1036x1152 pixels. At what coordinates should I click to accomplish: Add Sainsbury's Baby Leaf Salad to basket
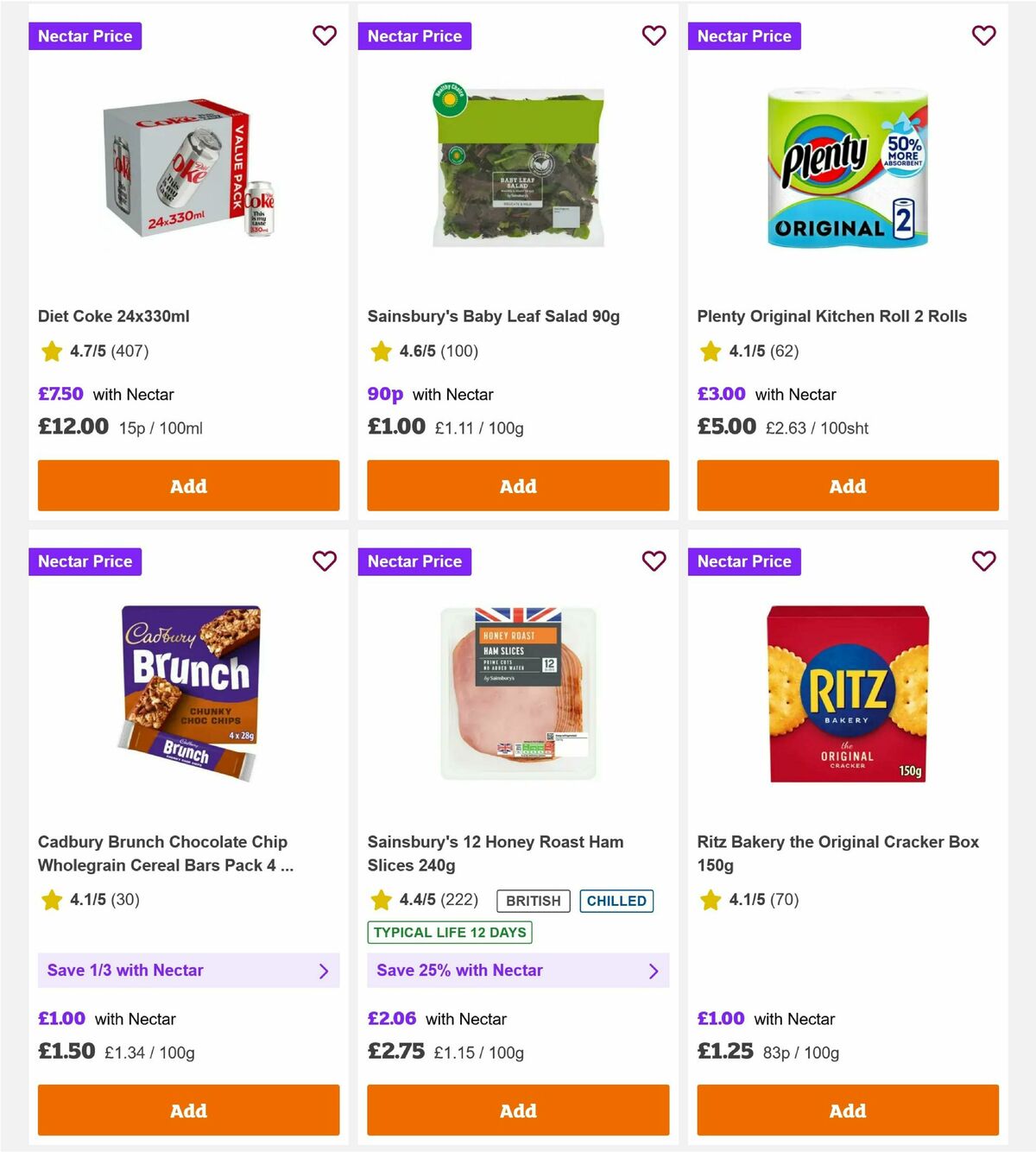(517, 485)
